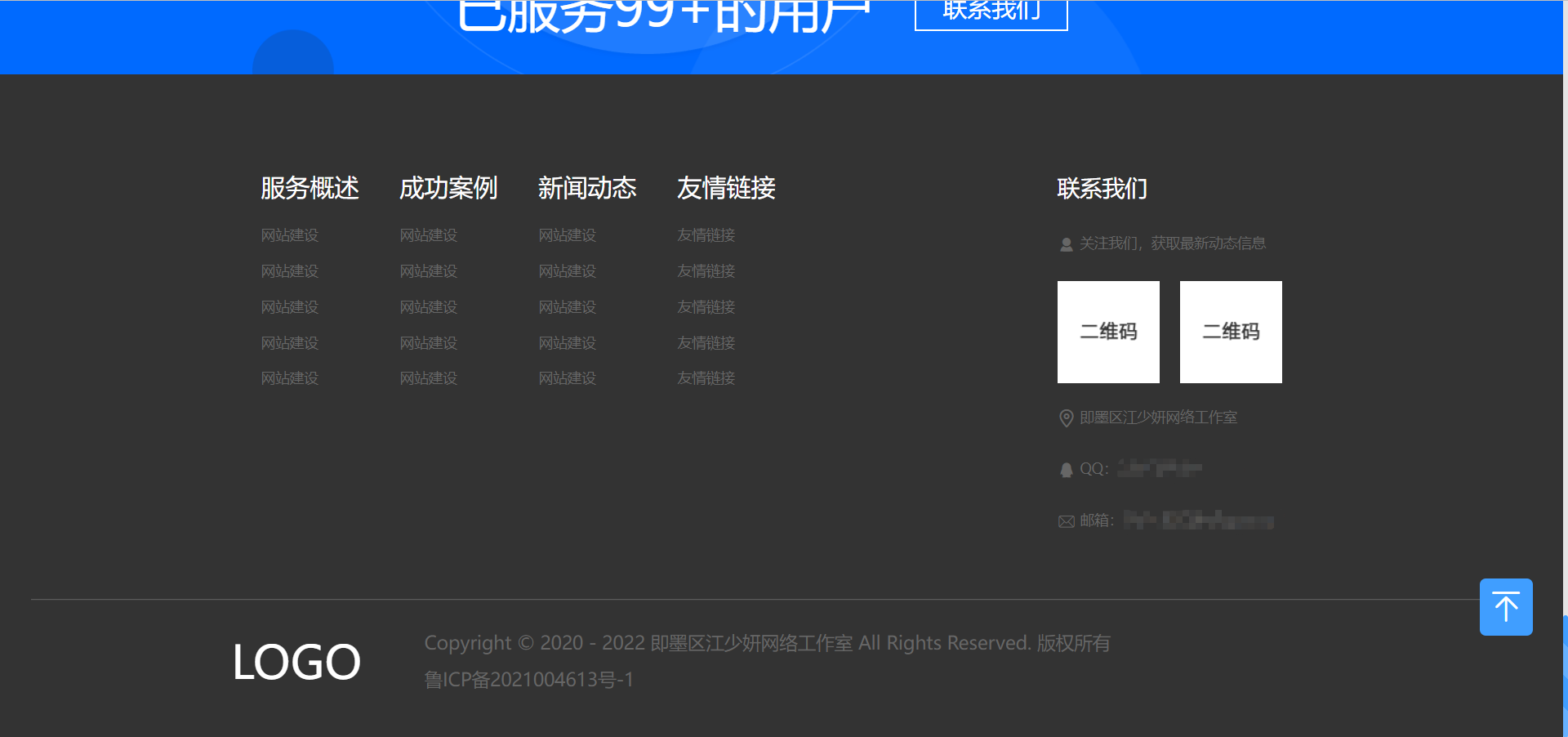
Task: Click the LOGO in the footer
Action: pos(296,660)
